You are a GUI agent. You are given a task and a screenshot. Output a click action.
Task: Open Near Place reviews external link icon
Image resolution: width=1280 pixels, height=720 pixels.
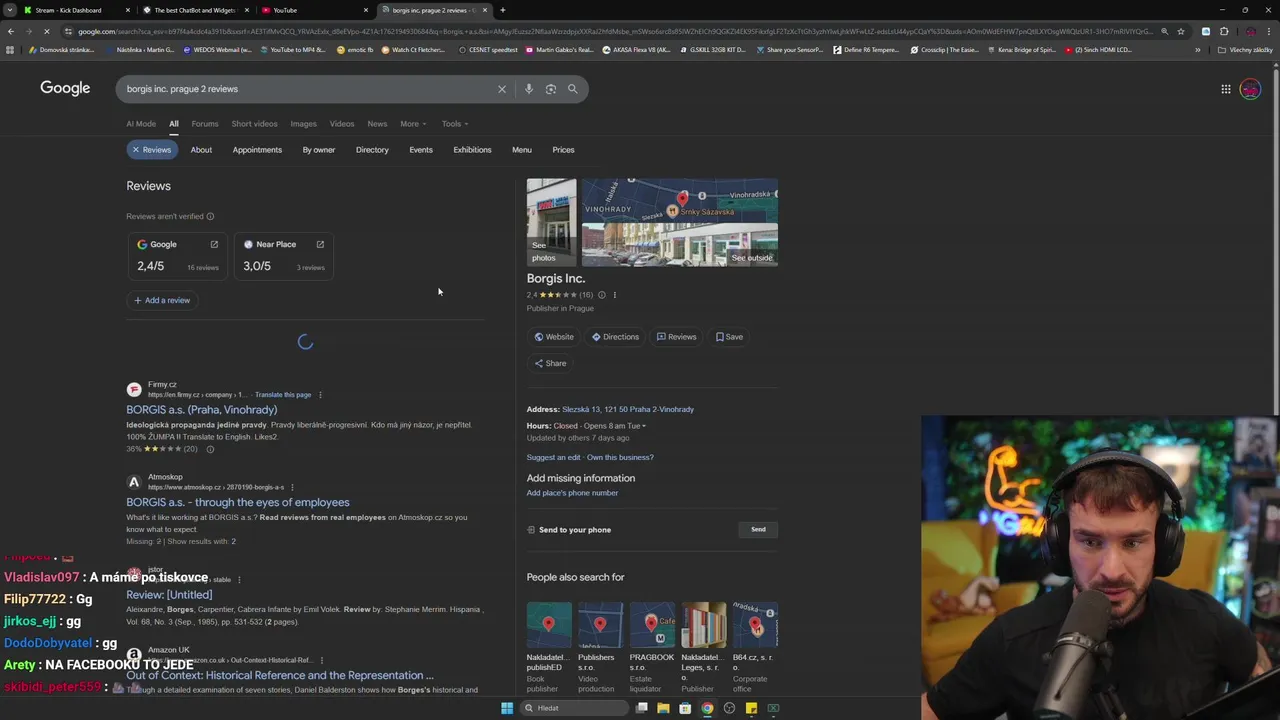(320, 244)
